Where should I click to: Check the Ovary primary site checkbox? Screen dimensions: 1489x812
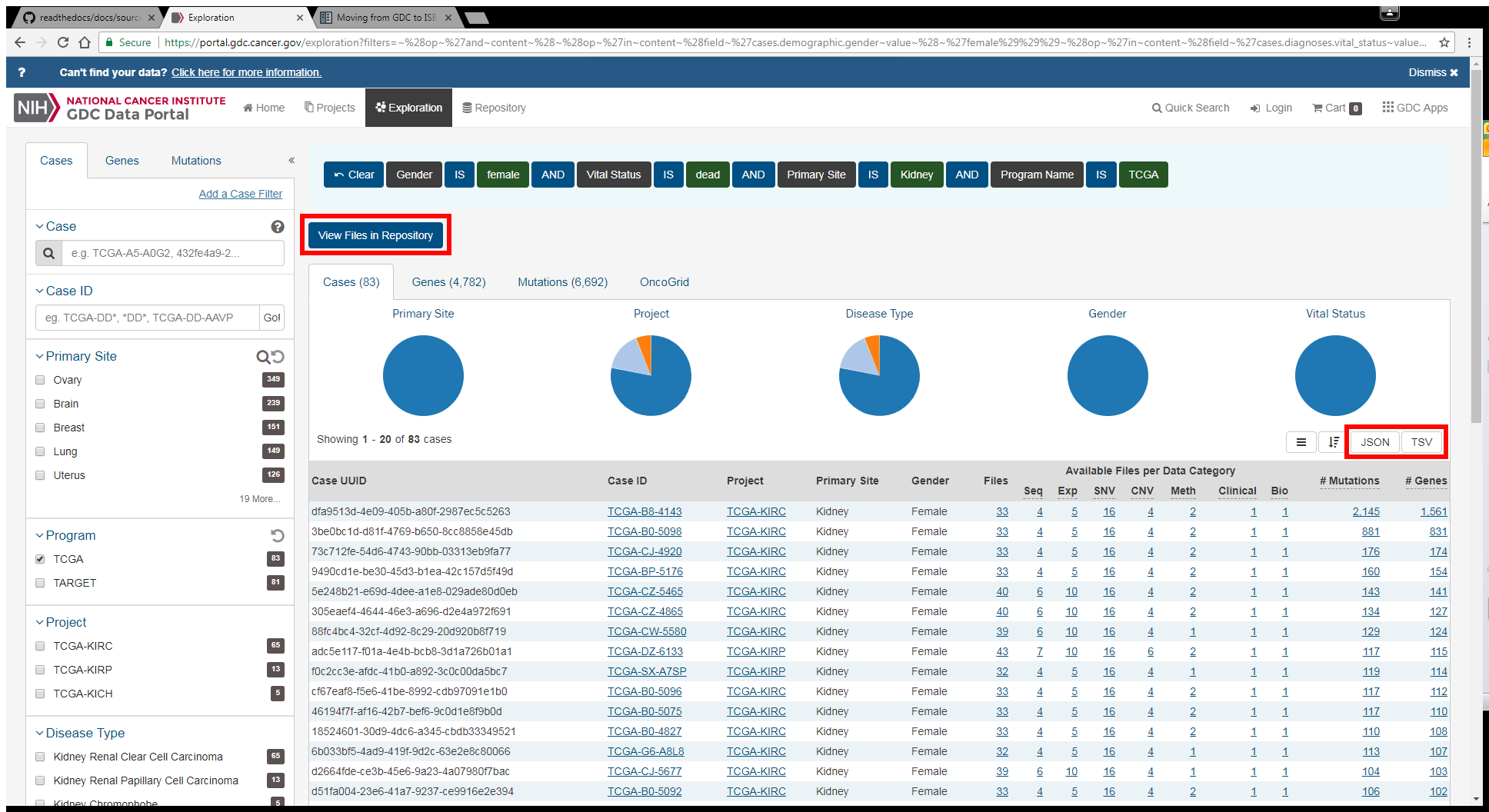coord(40,380)
